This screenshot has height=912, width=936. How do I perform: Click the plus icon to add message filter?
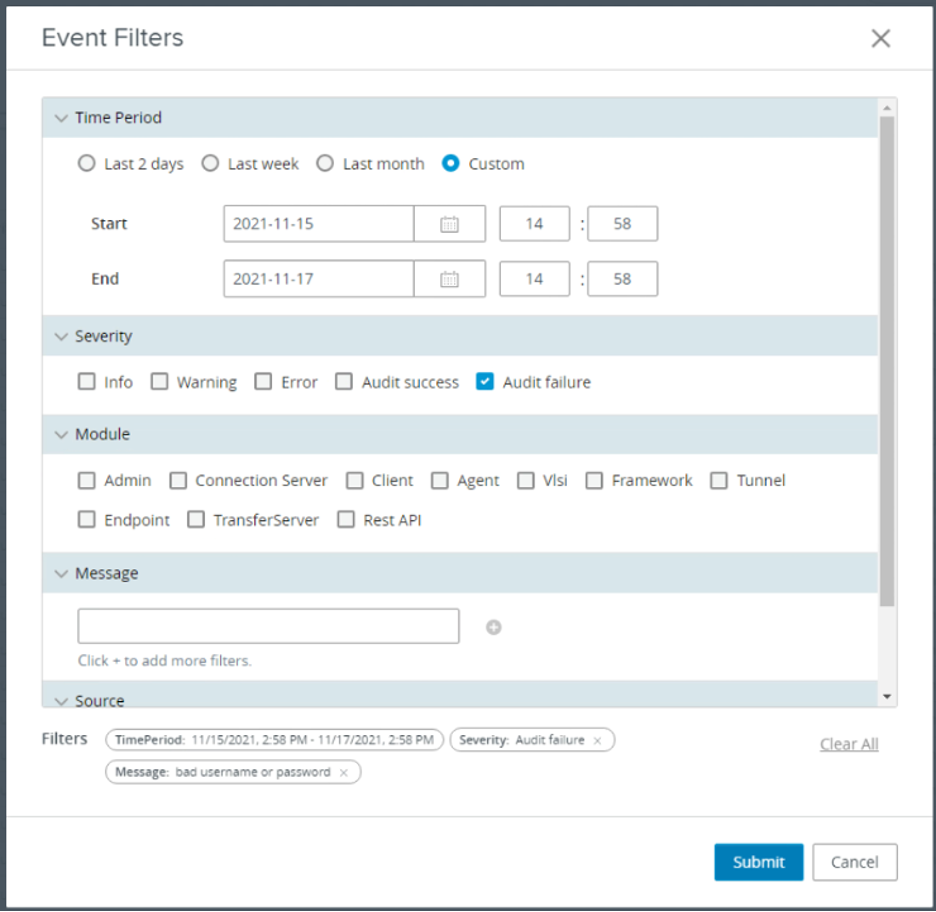494,628
